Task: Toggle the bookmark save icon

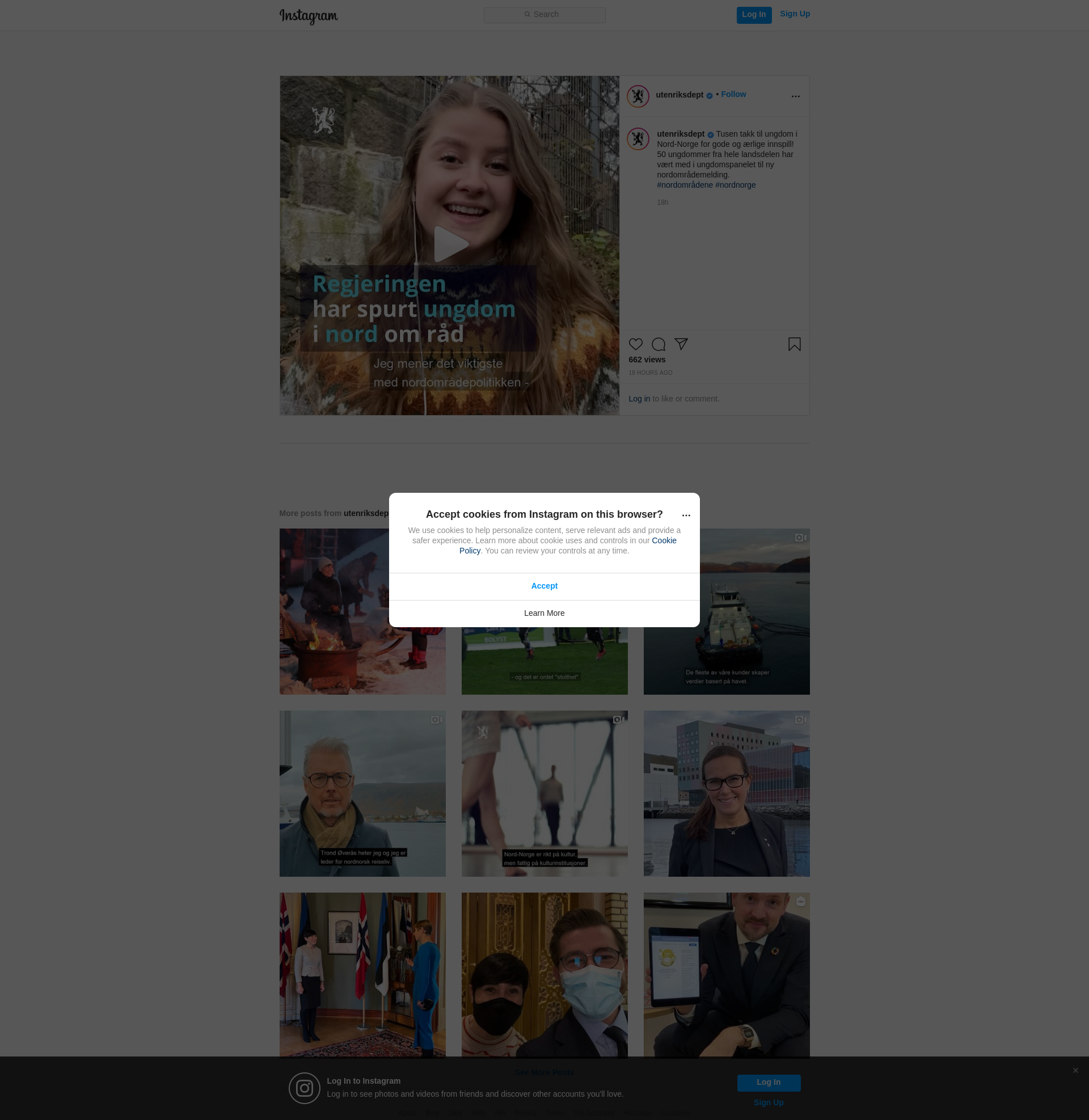Action: point(794,344)
